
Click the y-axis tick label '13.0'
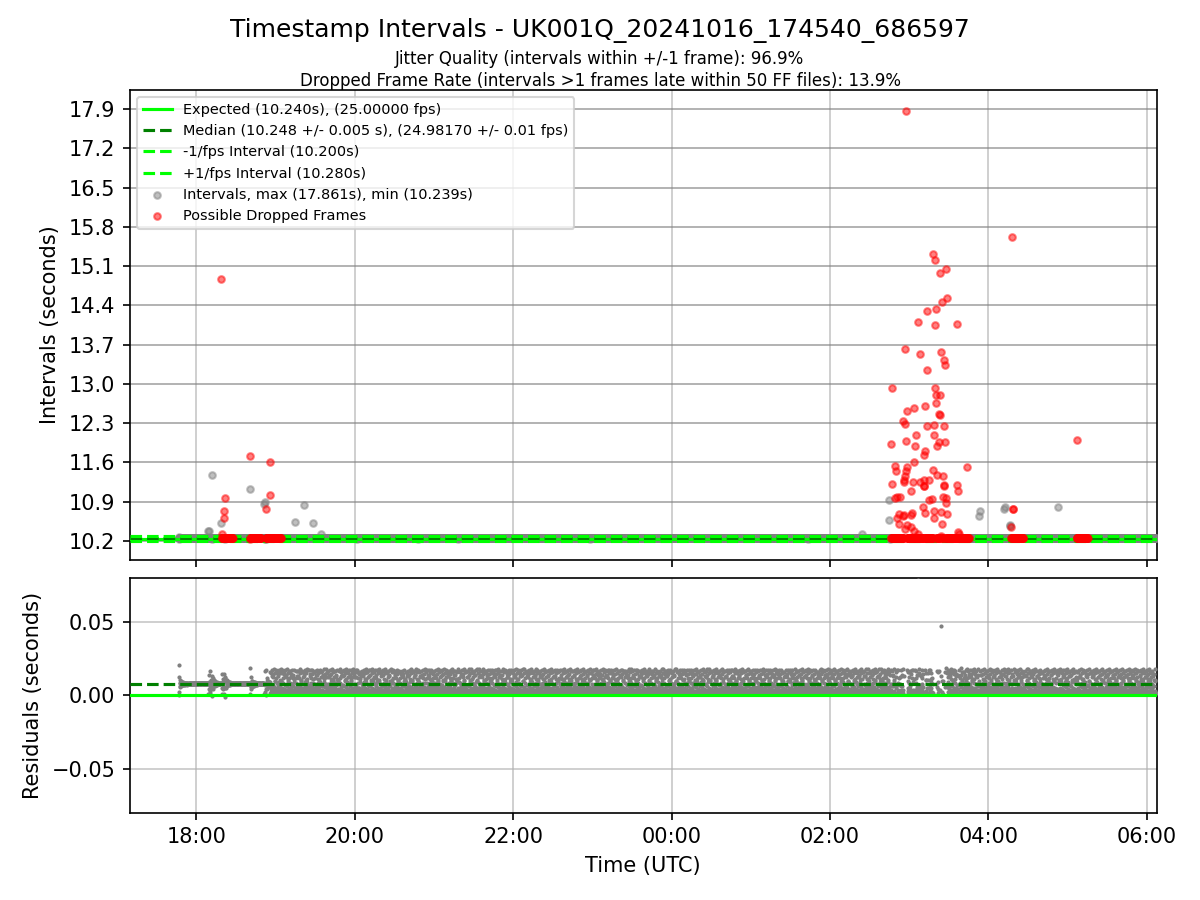point(93,384)
